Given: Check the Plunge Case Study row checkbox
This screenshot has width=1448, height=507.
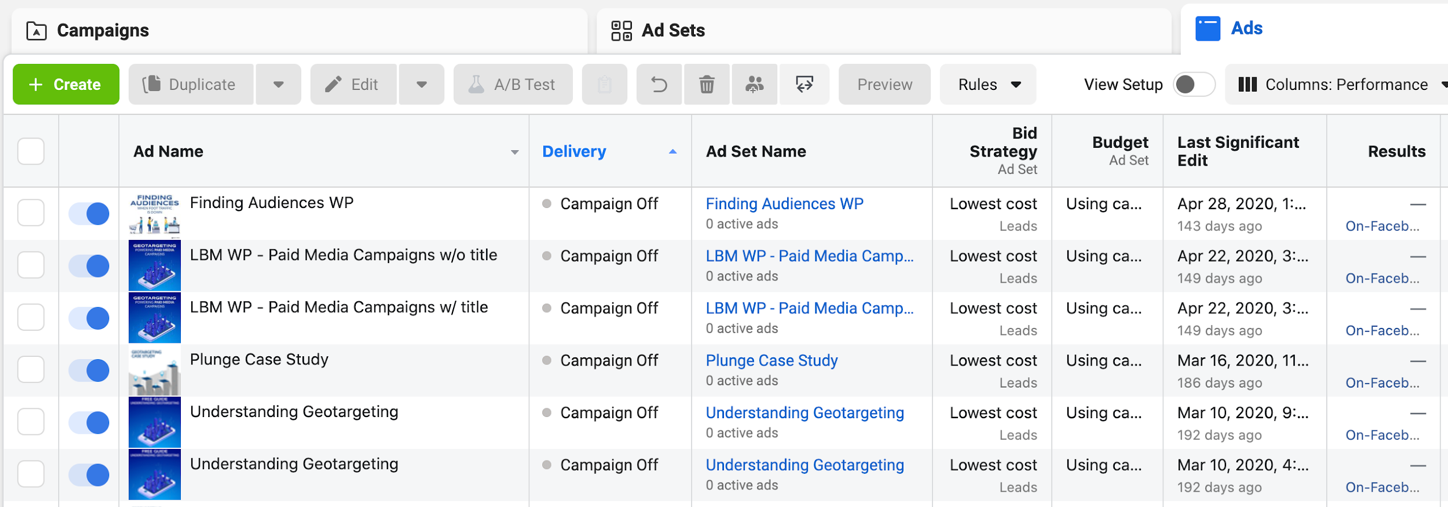Looking at the screenshot, I should [x=31, y=370].
